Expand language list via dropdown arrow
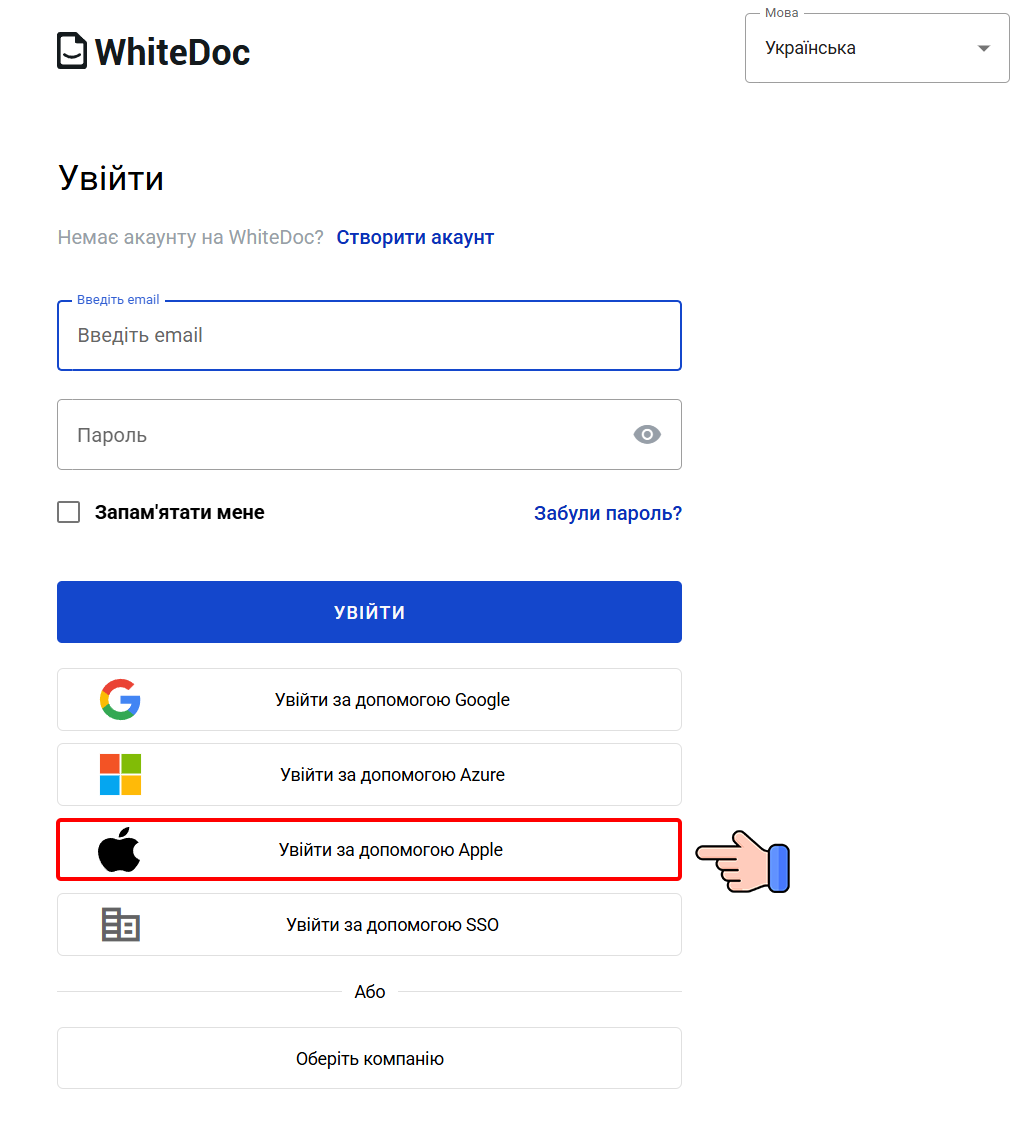The width and height of the screenshot is (1020, 1122). [984, 48]
